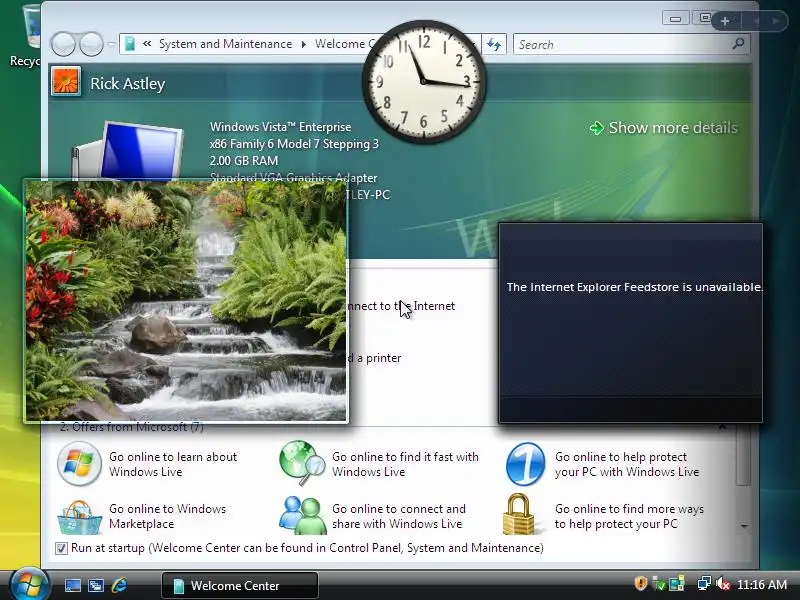Viewport: 800px width, 600px height.
Task: Click the scrollbar down arrow in Welcome Center
Action: [x=744, y=526]
